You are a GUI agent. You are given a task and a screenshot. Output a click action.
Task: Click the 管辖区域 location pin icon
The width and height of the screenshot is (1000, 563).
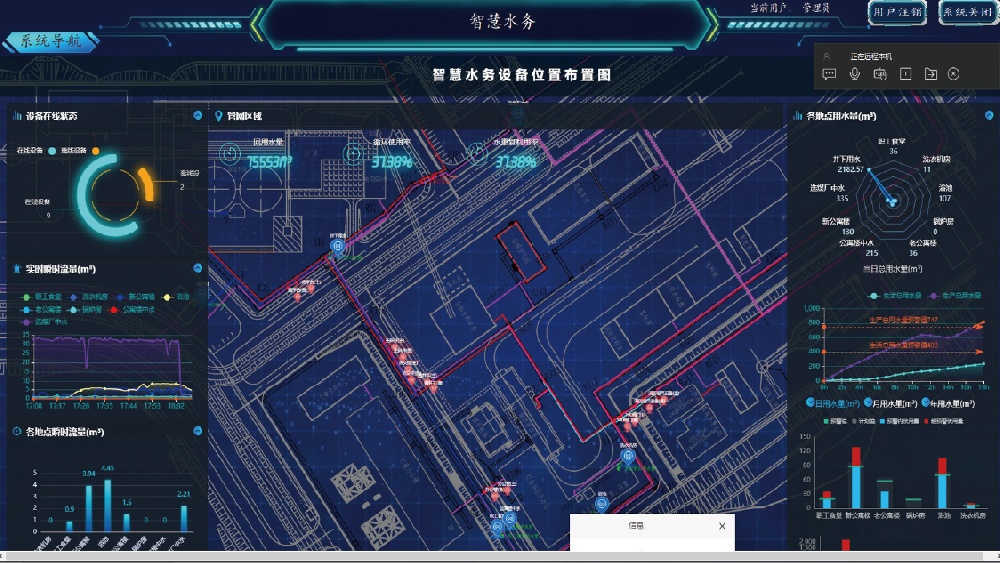pos(217,117)
